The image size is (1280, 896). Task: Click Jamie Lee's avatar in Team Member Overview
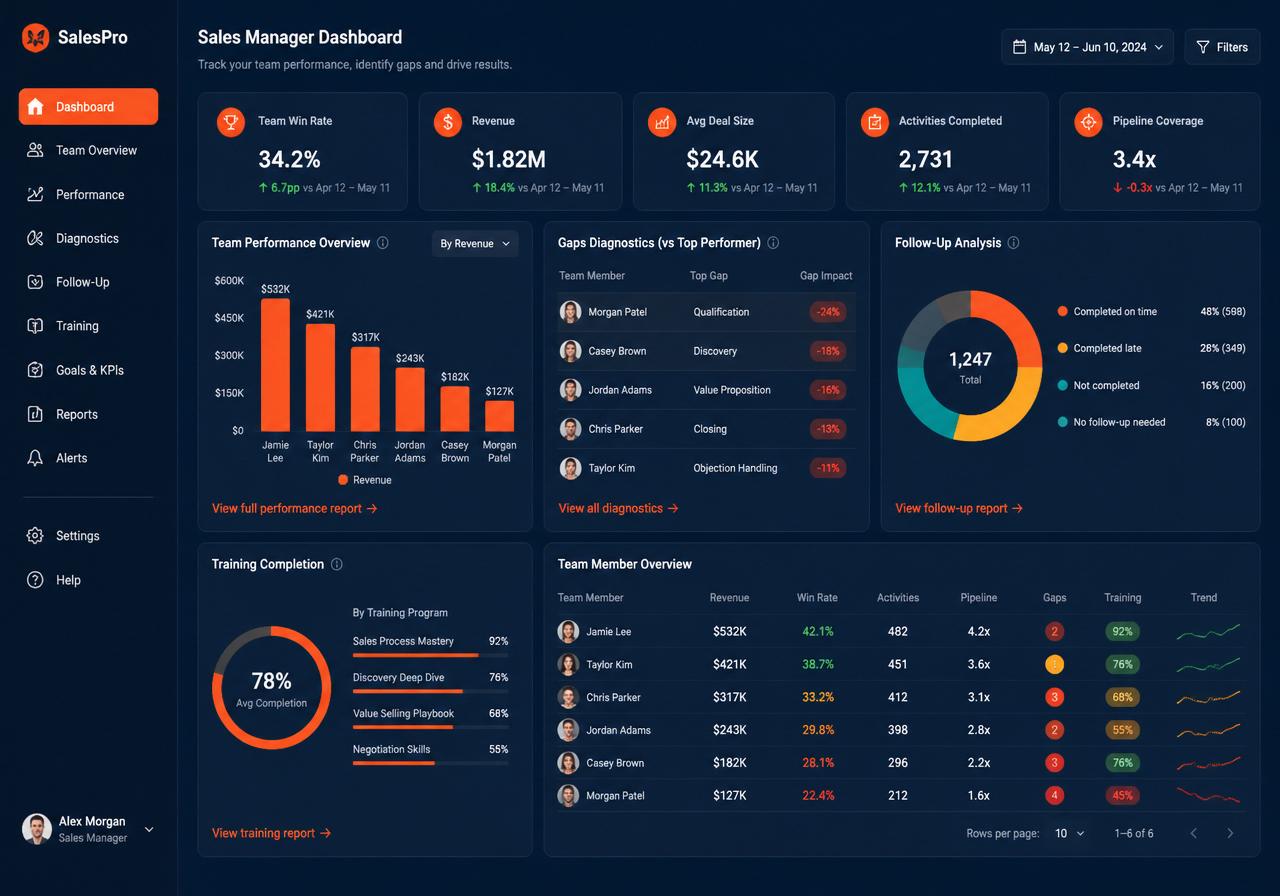point(569,632)
